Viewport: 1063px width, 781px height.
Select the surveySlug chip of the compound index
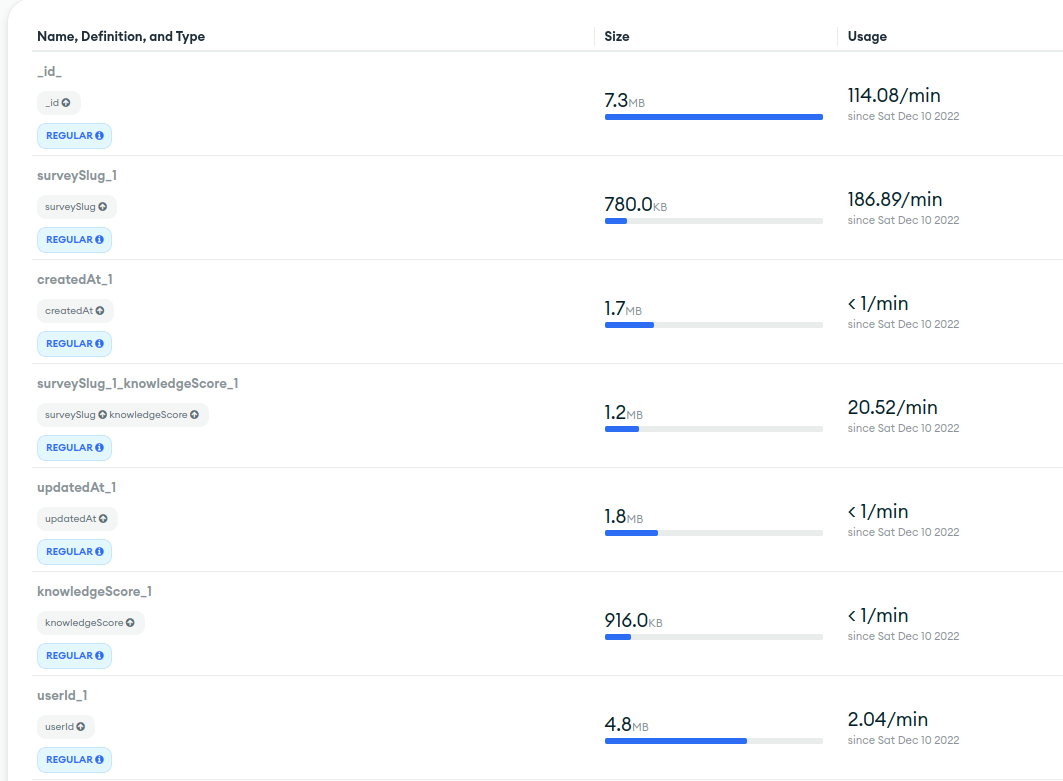coord(72,414)
